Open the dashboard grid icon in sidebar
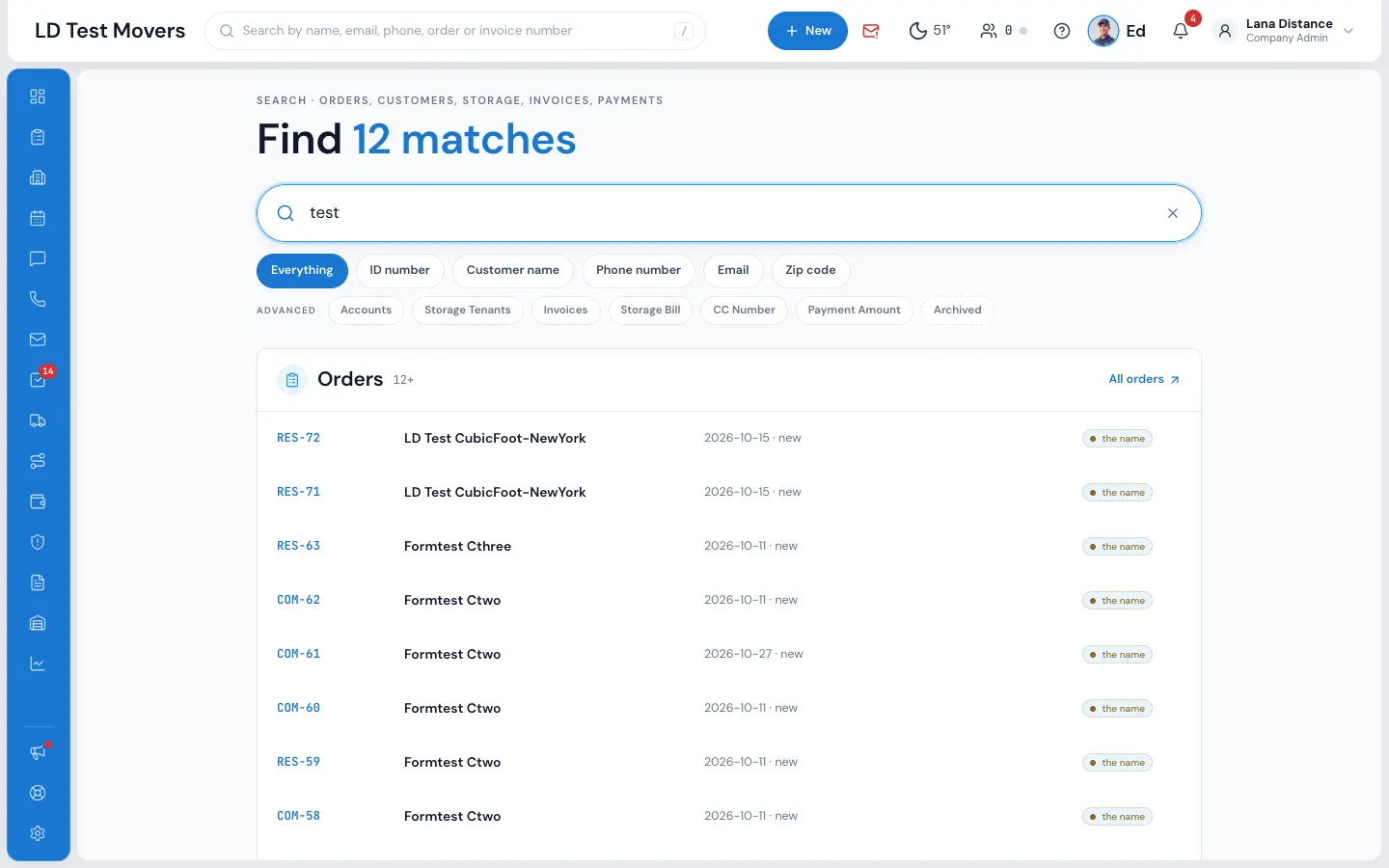The image size is (1389, 868). (x=38, y=96)
